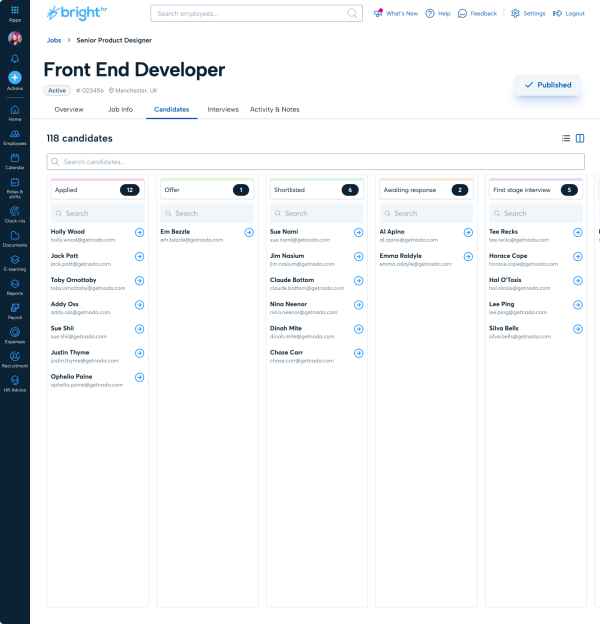Click arrow icon next to Em Bezzle
This screenshot has width=600, height=624.
(x=249, y=232)
